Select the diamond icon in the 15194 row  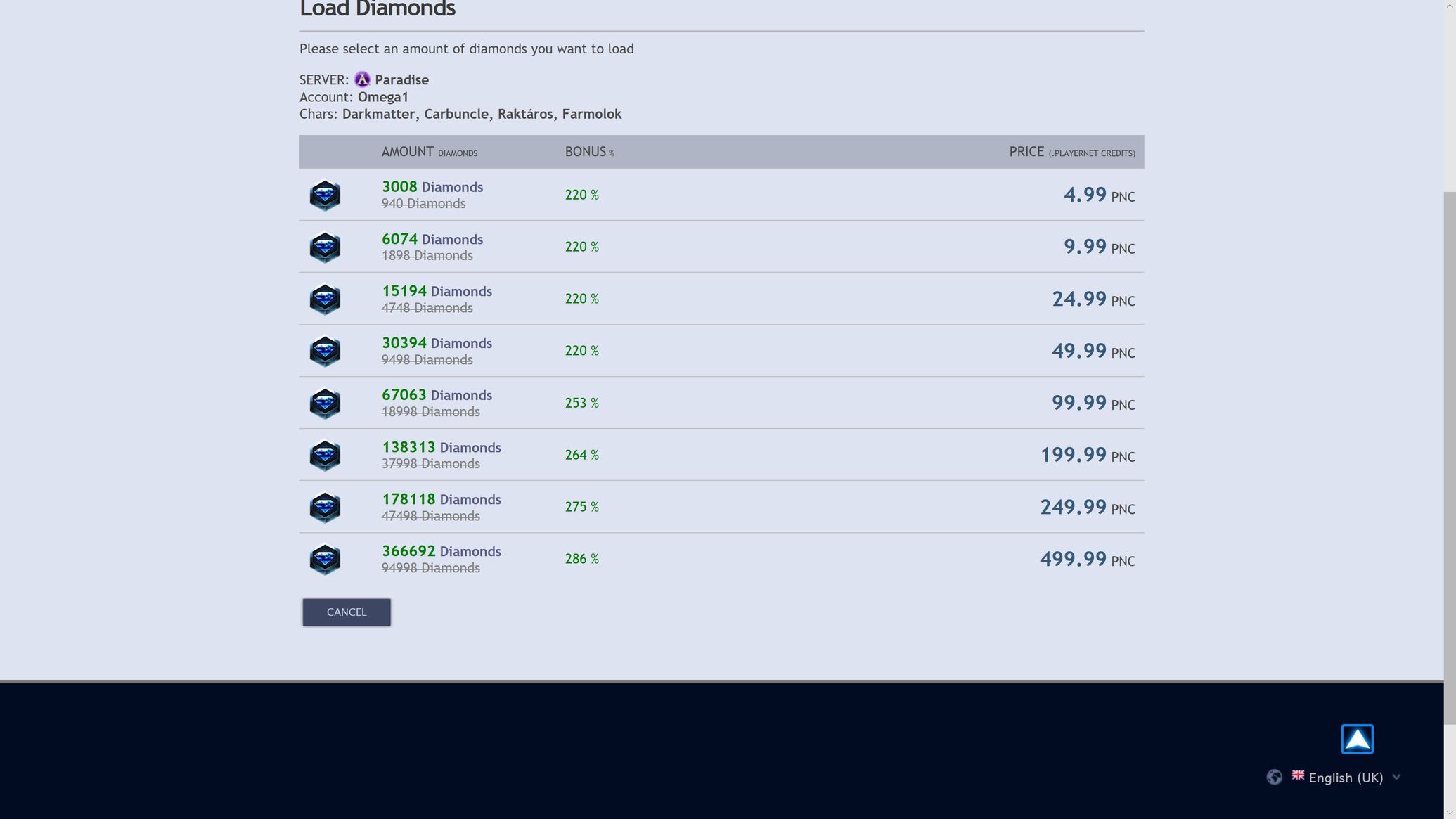coord(325,299)
